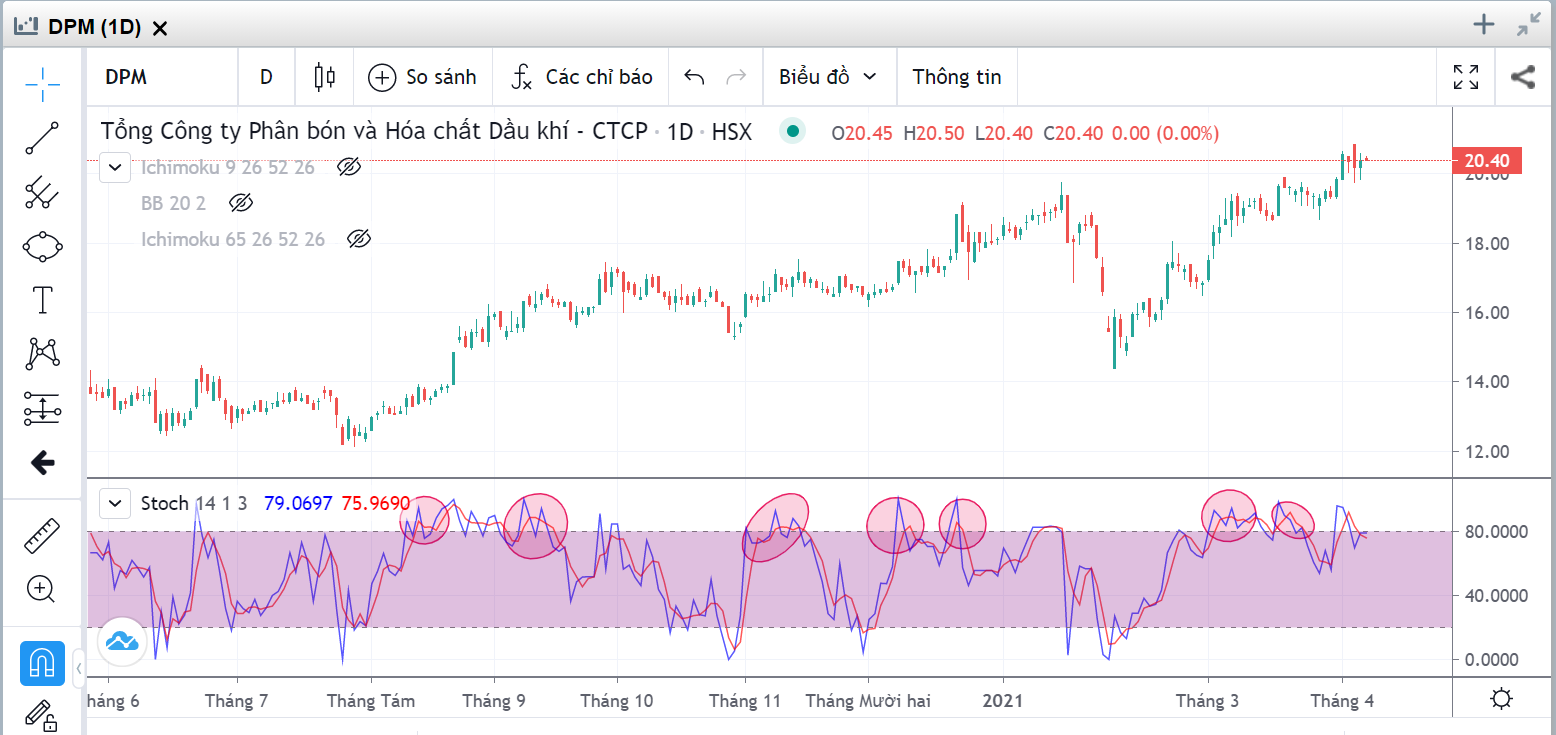Unhide the Ichimoku 65 26 52 26 indicator
Viewport: 1556px width, 735px height.
(358, 239)
